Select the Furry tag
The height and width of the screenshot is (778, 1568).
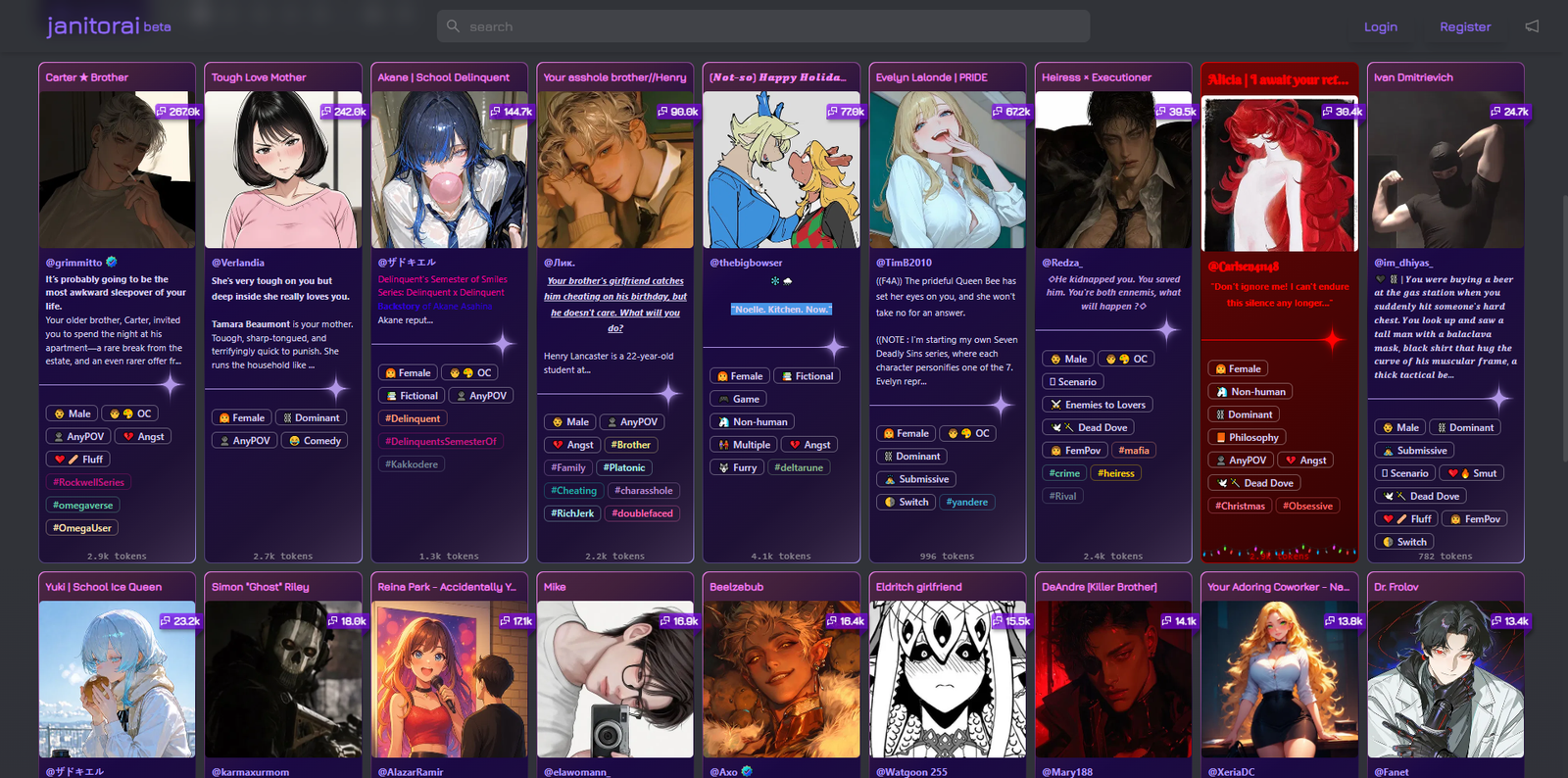pos(737,467)
